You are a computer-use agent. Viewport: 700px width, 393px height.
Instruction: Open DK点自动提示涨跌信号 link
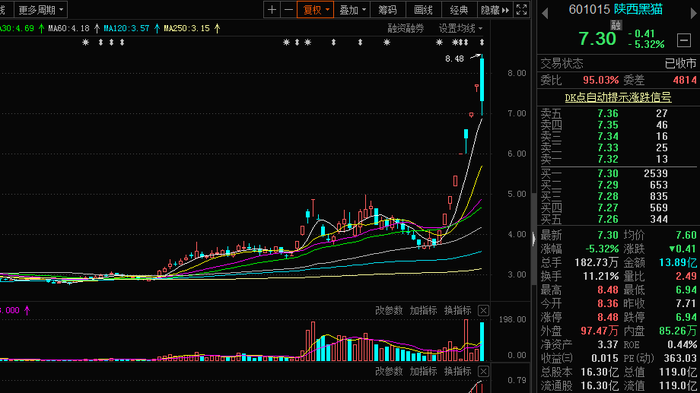pyautogui.click(x=618, y=97)
